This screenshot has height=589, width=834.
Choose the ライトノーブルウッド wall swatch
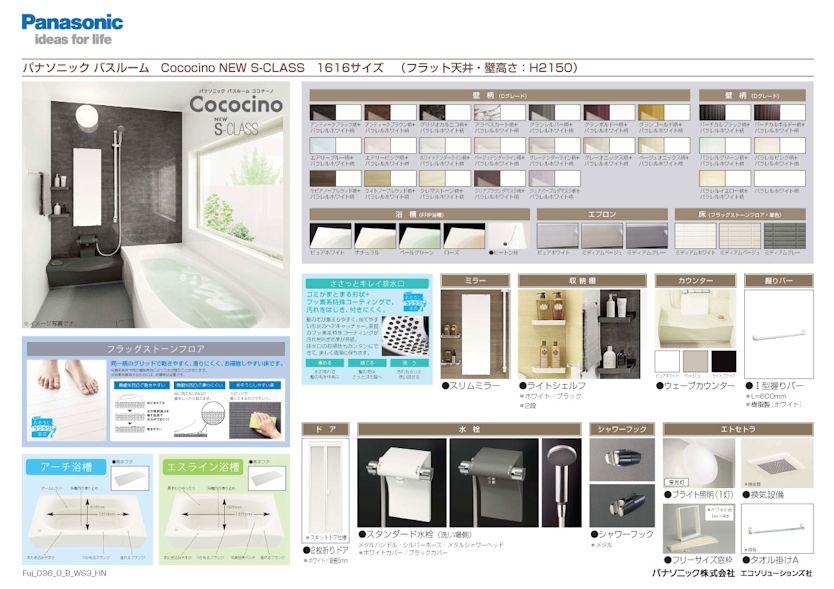390,178
